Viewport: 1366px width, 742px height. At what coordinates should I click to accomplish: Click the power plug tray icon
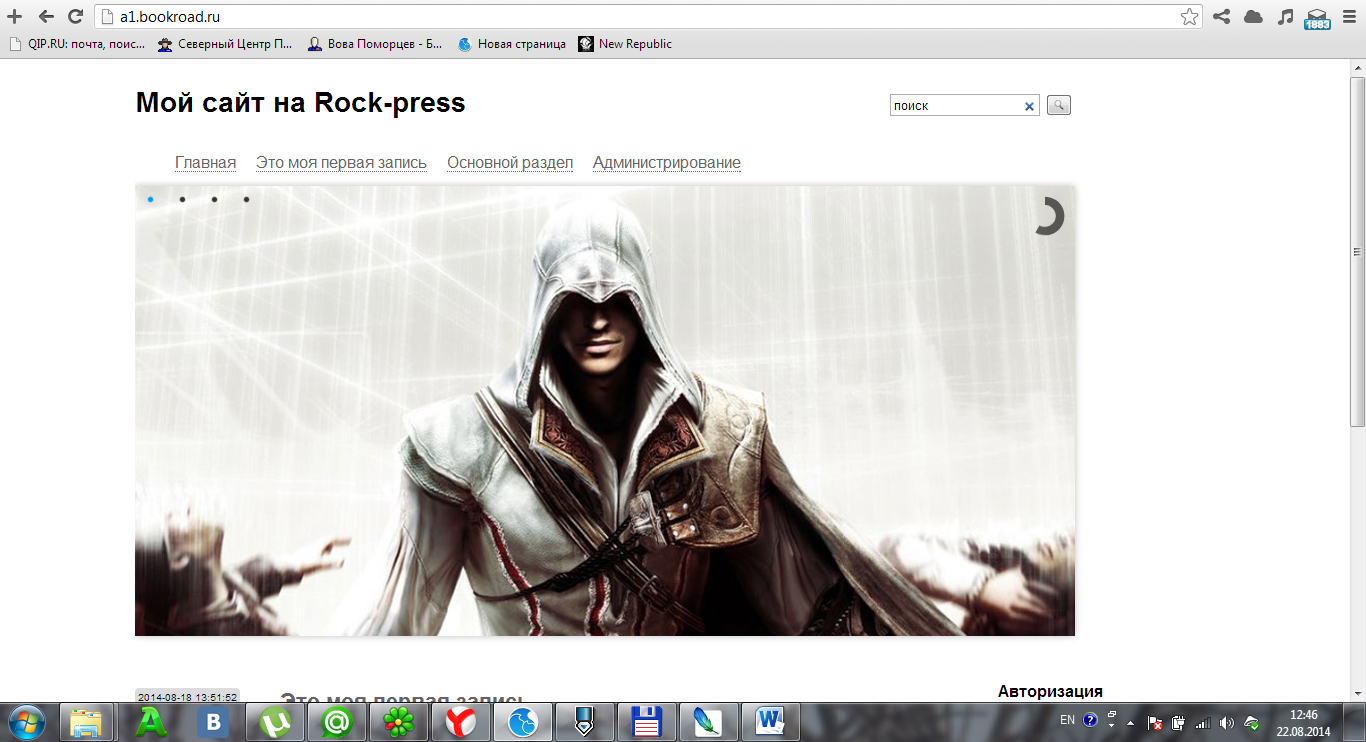pyautogui.click(x=1178, y=722)
